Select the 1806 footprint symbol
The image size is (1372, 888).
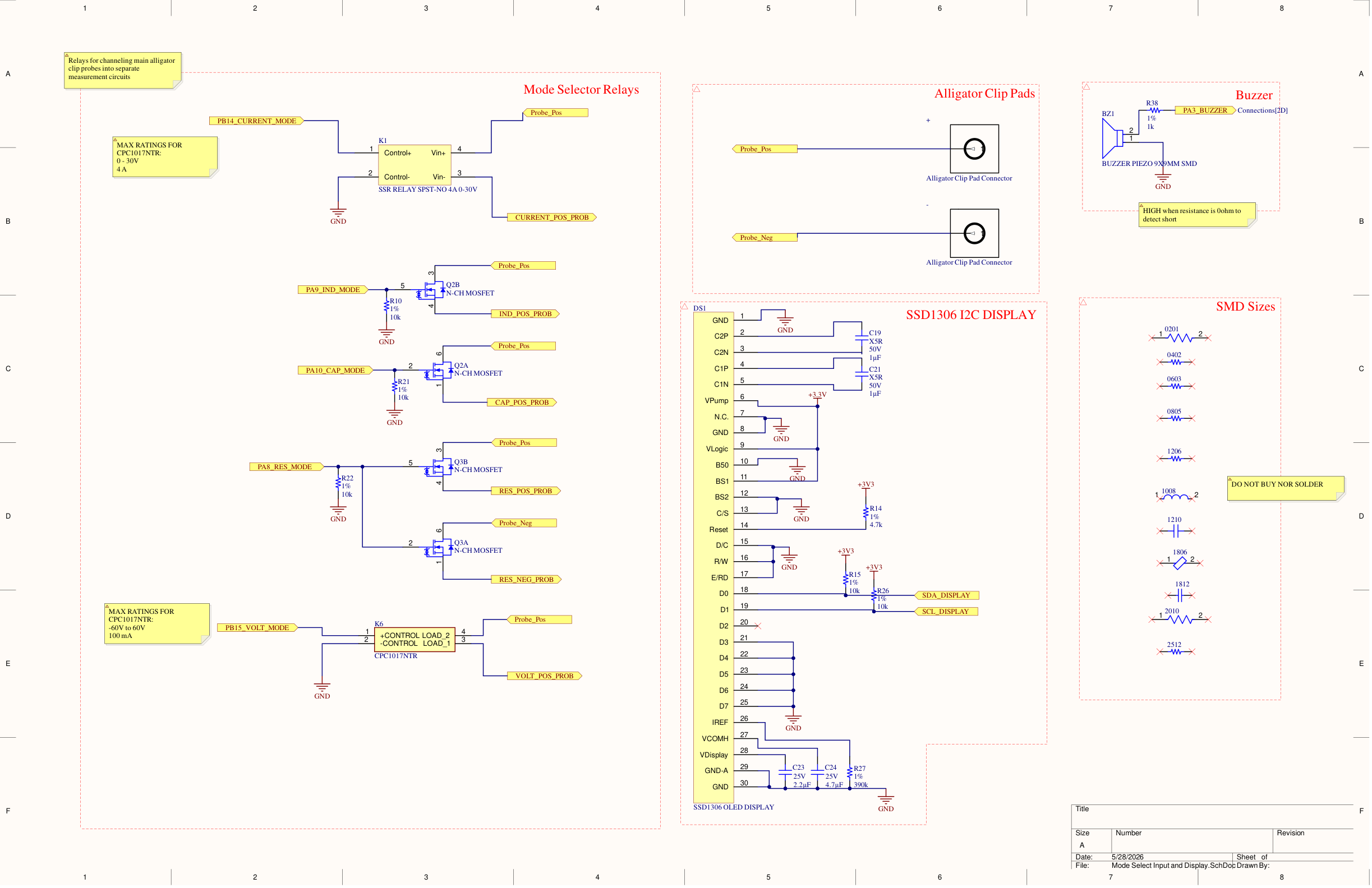coord(1180,563)
